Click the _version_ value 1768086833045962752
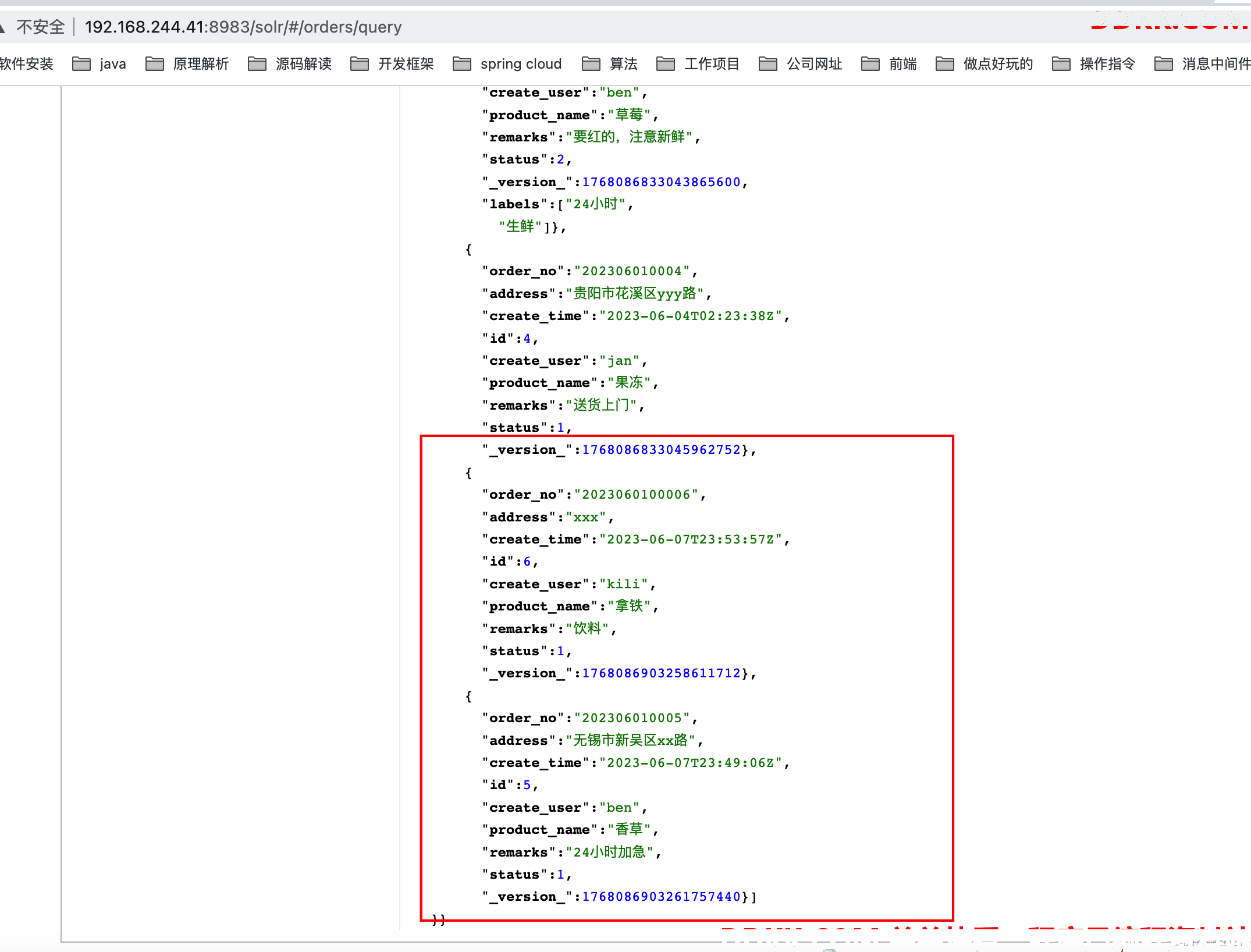This screenshot has height=952, width=1251. [661, 450]
